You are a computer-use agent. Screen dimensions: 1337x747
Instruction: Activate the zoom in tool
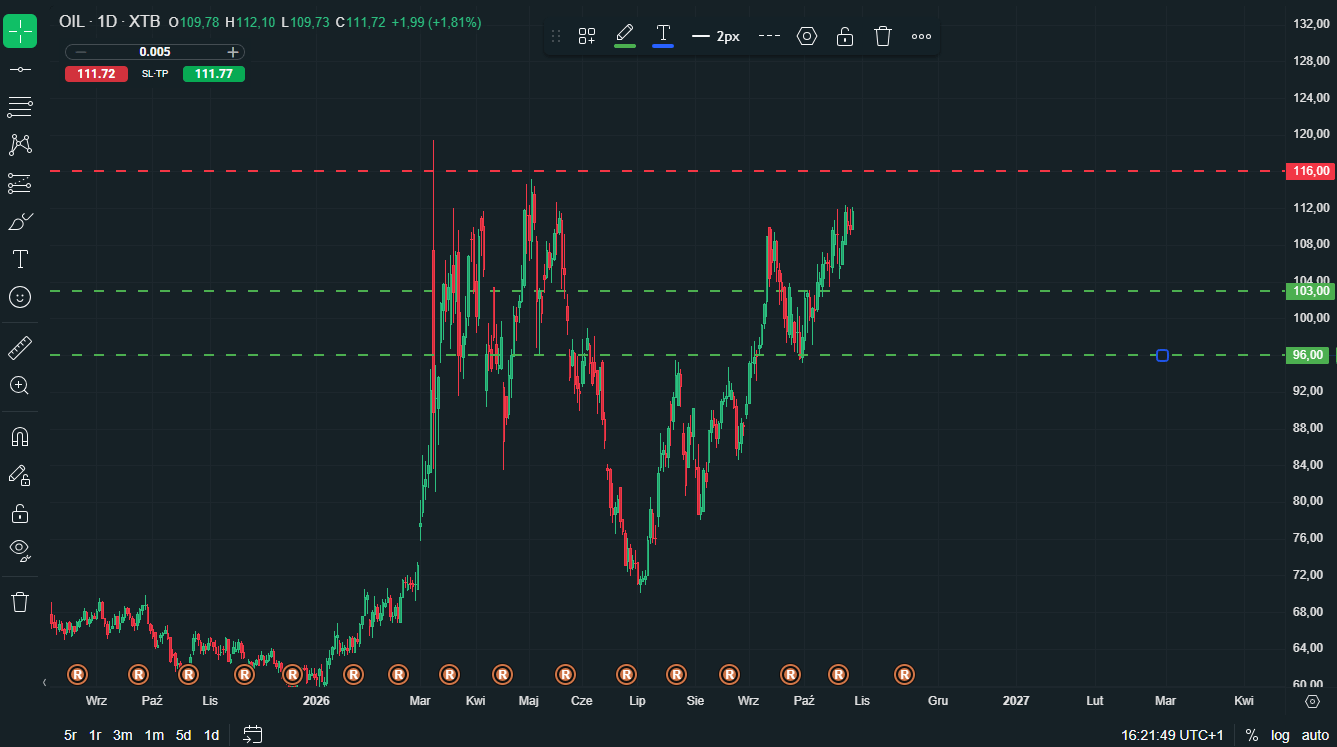pos(20,385)
